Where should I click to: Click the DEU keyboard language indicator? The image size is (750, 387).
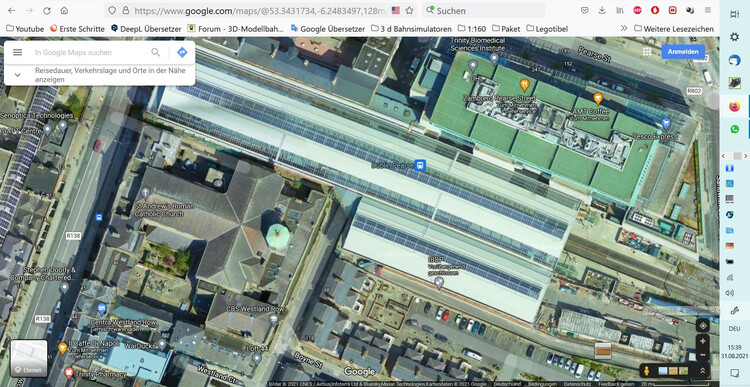pyautogui.click(x=734, y=329)
